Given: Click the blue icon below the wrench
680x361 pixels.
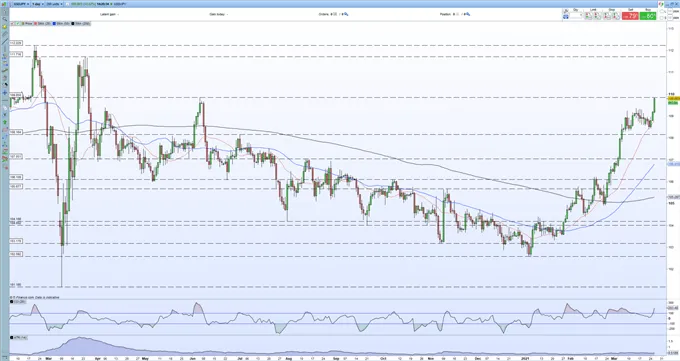Looking at the screenshot, I should 566,17.
